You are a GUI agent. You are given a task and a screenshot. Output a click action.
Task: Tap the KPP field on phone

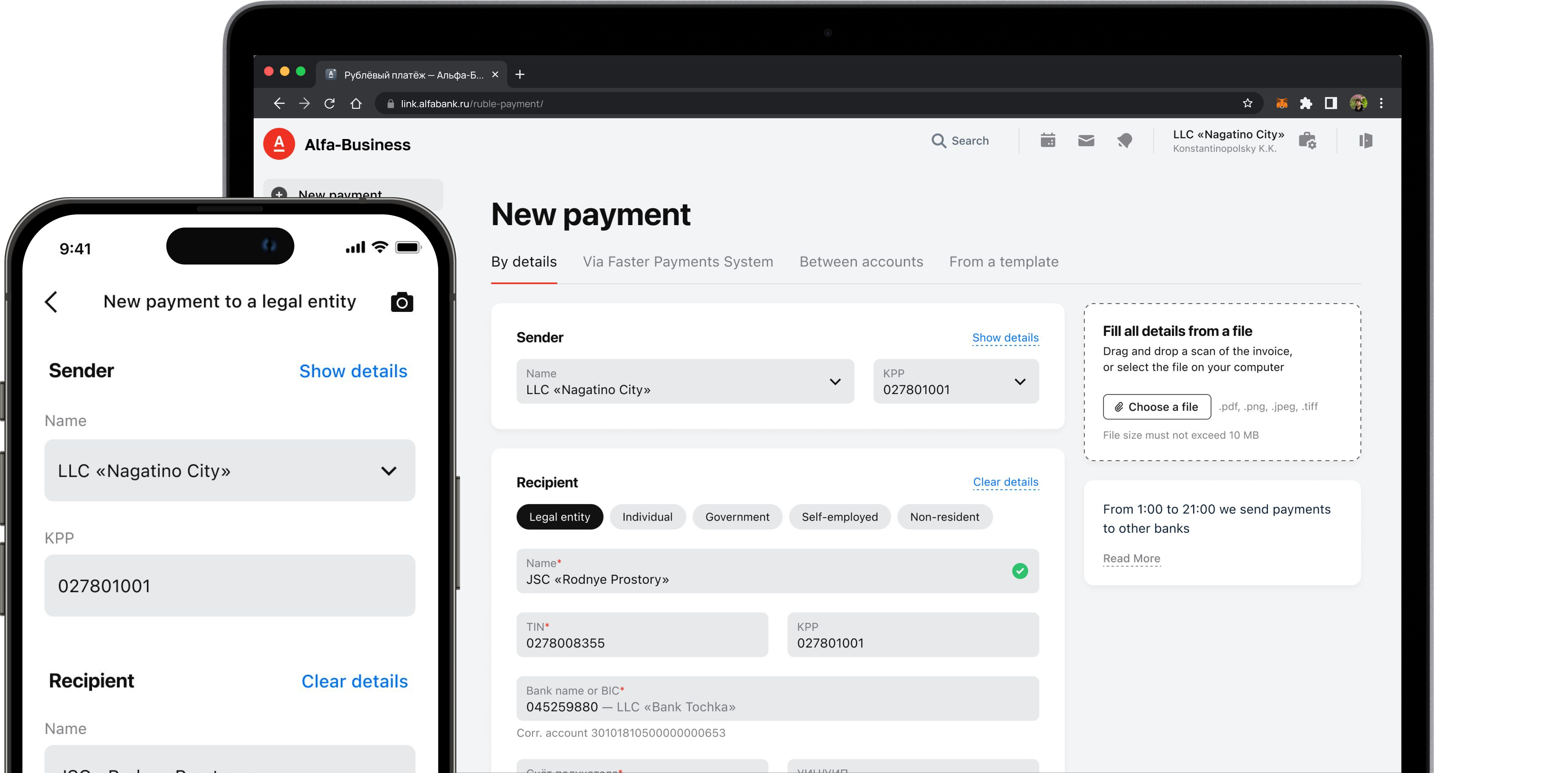point(229,586)
